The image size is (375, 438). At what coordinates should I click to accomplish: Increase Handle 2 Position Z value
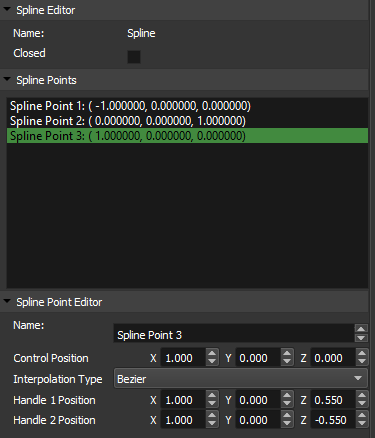coord(362,416)
